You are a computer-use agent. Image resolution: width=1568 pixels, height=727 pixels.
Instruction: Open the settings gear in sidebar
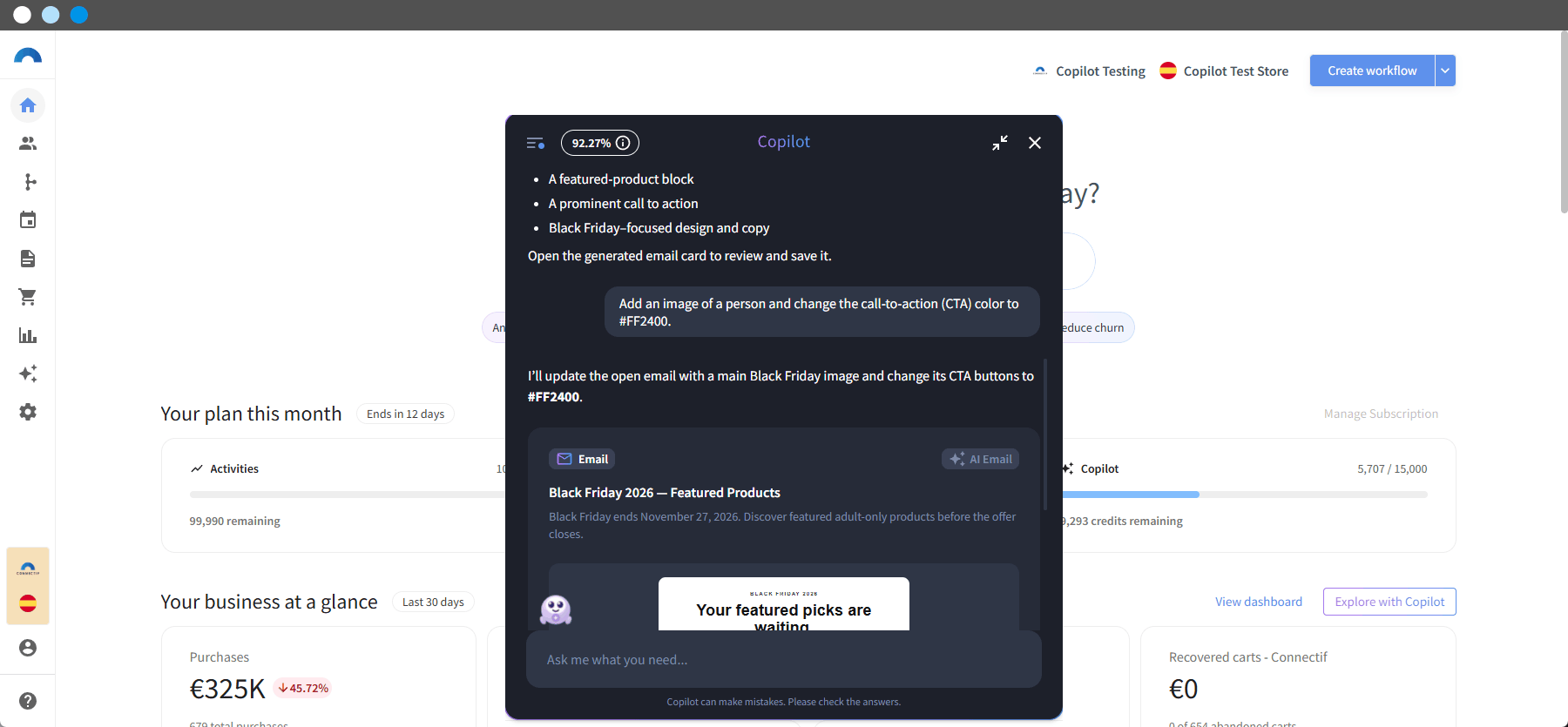pyautogui.click(x=28, y=412)
